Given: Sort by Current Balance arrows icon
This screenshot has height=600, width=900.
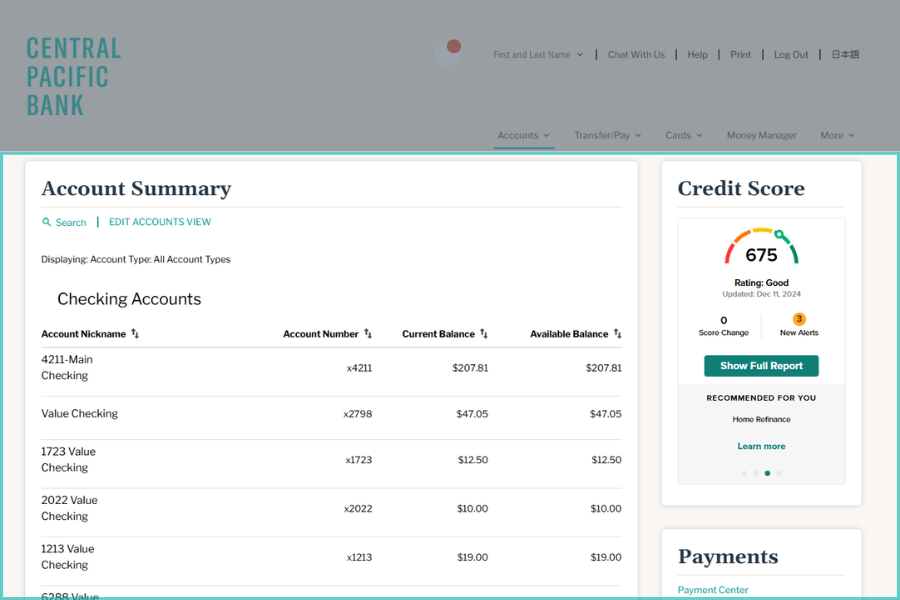Looking at the screenshot, I should click(484, 334).
